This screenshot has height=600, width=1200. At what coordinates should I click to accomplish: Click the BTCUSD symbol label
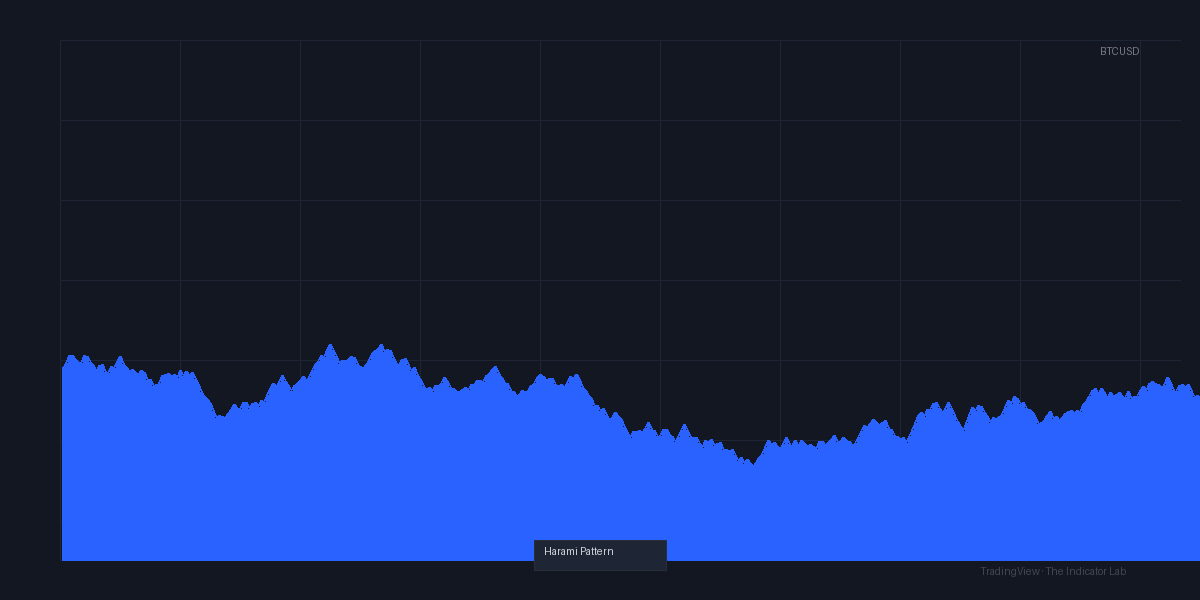coord(1119,51)
